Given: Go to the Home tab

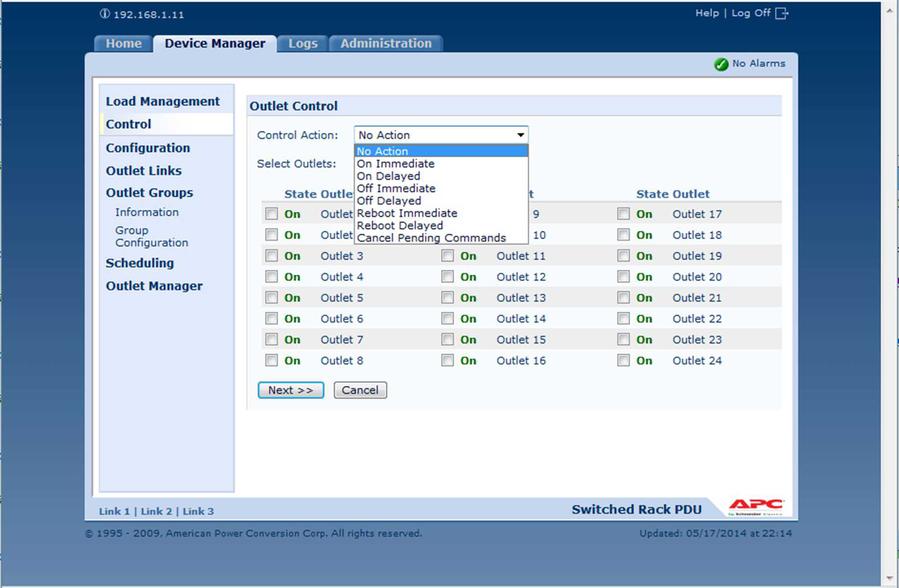Looking at the screenshot, I should [x=124, y=43].
